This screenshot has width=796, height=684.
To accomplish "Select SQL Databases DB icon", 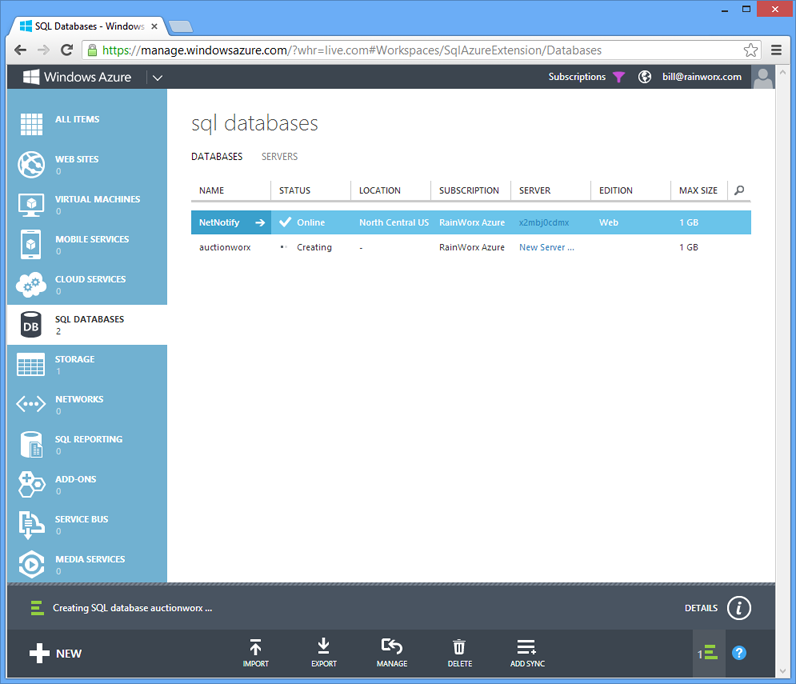I will 31,324.
